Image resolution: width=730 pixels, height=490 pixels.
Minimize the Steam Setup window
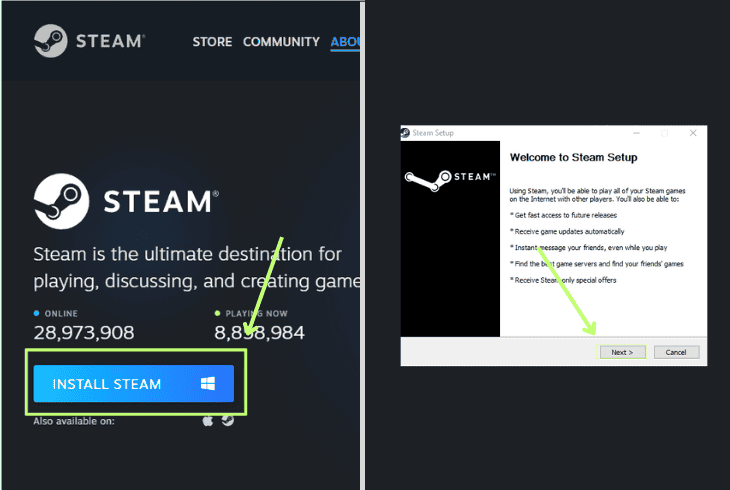[x=636, y=133]
